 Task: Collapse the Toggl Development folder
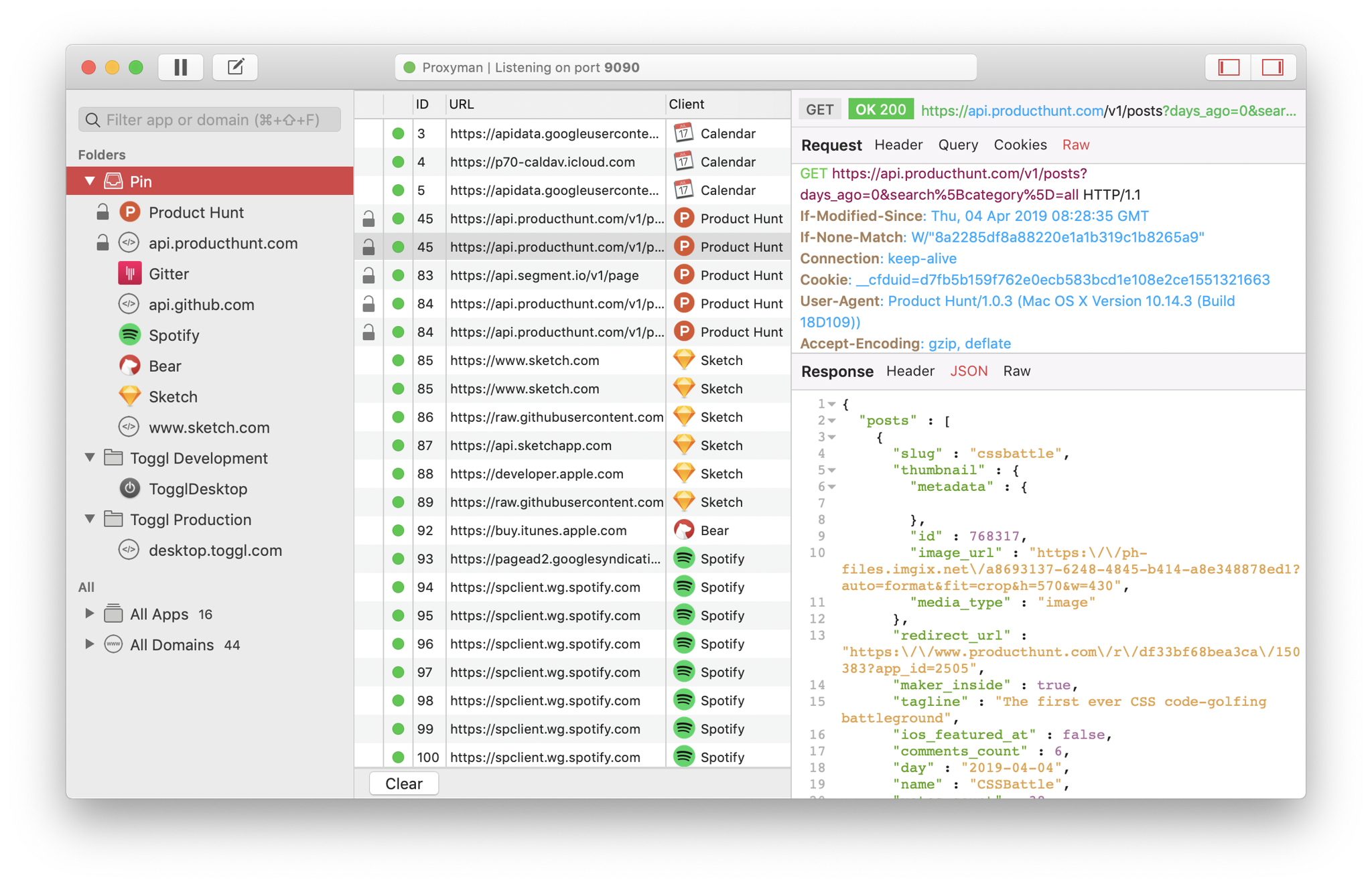90,457
